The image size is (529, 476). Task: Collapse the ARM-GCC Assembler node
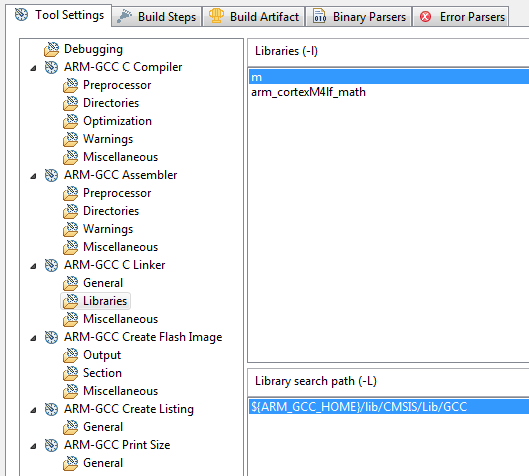pyautogui.click(x=33, y=176)
